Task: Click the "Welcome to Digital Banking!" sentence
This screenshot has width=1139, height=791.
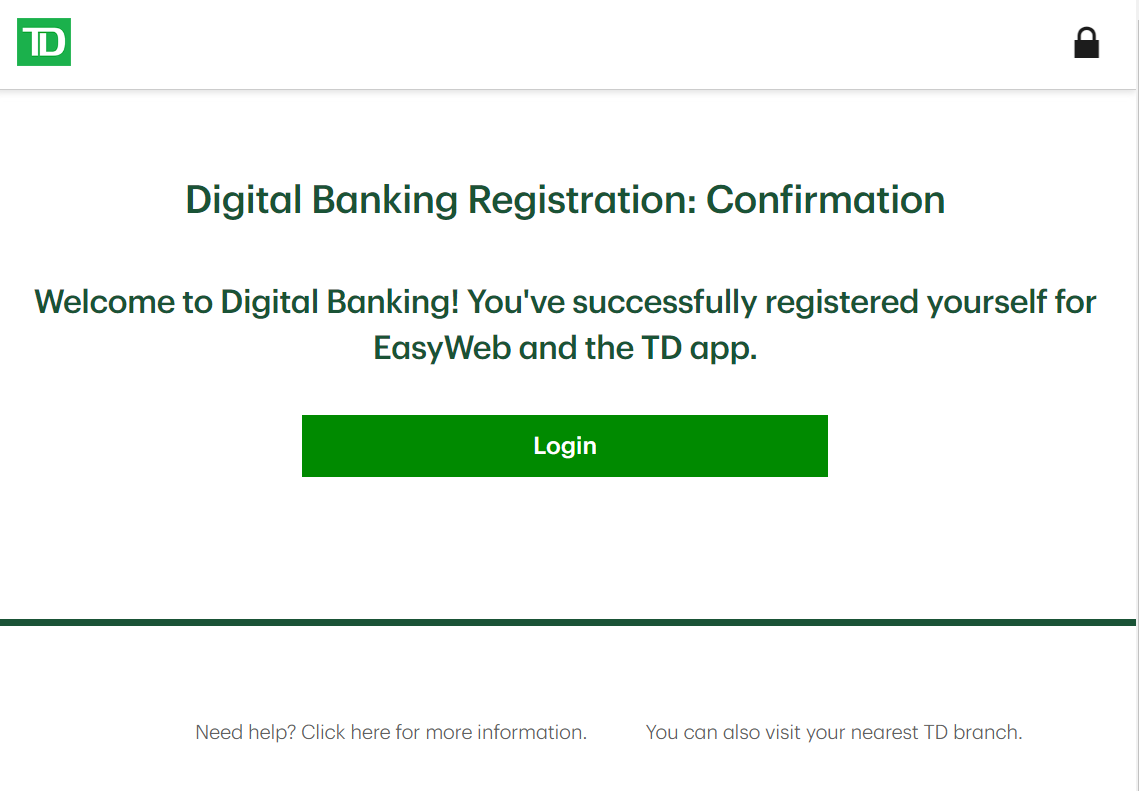Action: tap(246, 302)
